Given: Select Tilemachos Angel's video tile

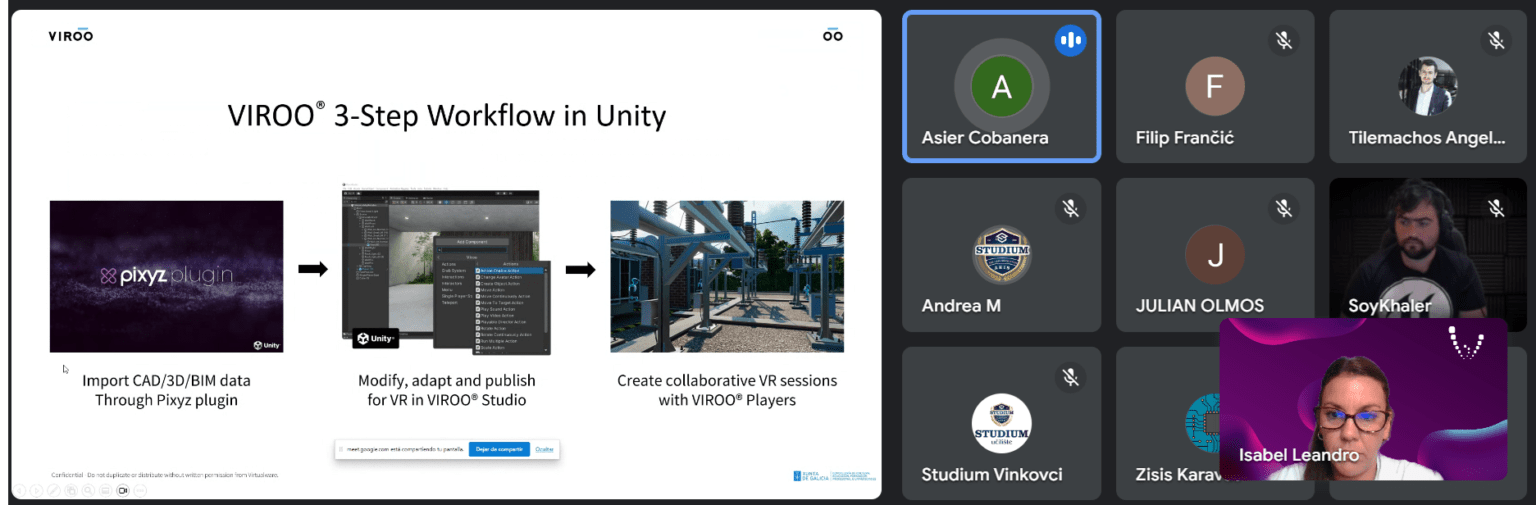Looking at the screenshot, I should 1427,86.
